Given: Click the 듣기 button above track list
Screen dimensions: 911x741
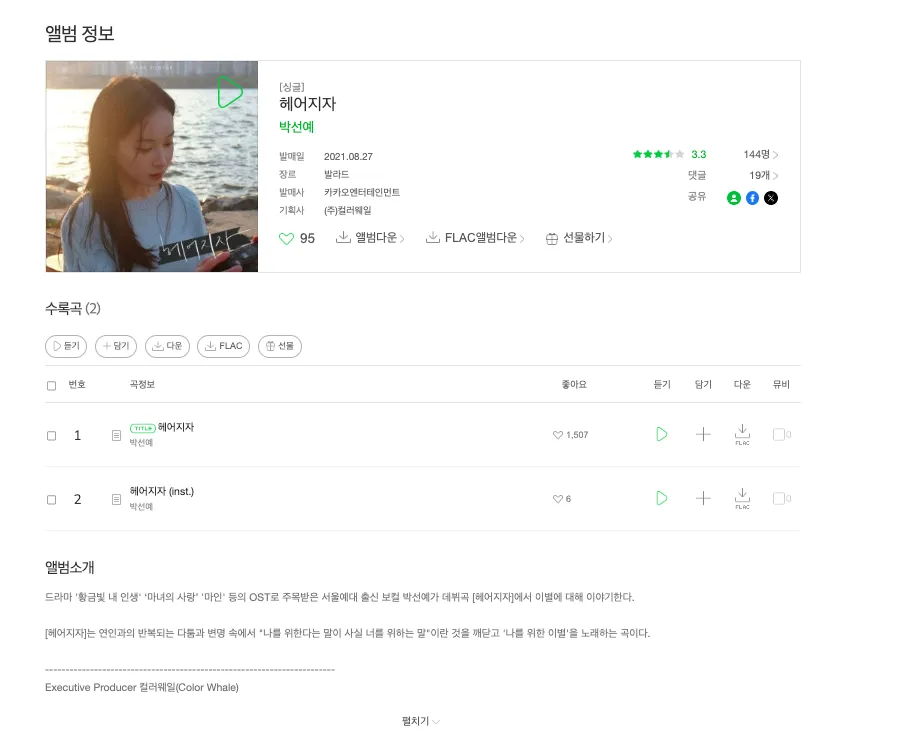Looking at the screenshot, I should tap(66, 346).
